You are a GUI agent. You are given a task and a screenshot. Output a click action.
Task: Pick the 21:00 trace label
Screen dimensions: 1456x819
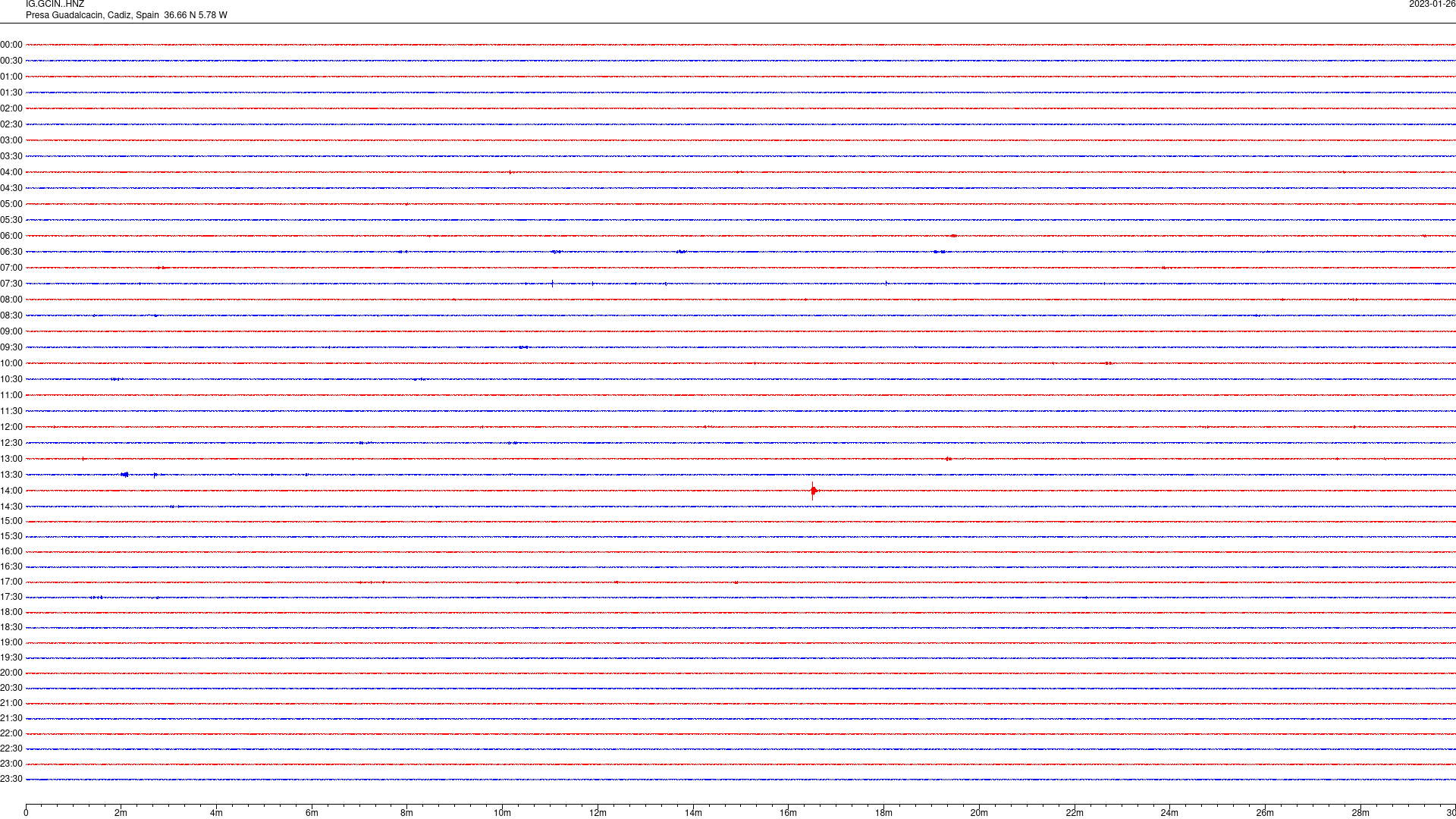click(x=11, y=703)
